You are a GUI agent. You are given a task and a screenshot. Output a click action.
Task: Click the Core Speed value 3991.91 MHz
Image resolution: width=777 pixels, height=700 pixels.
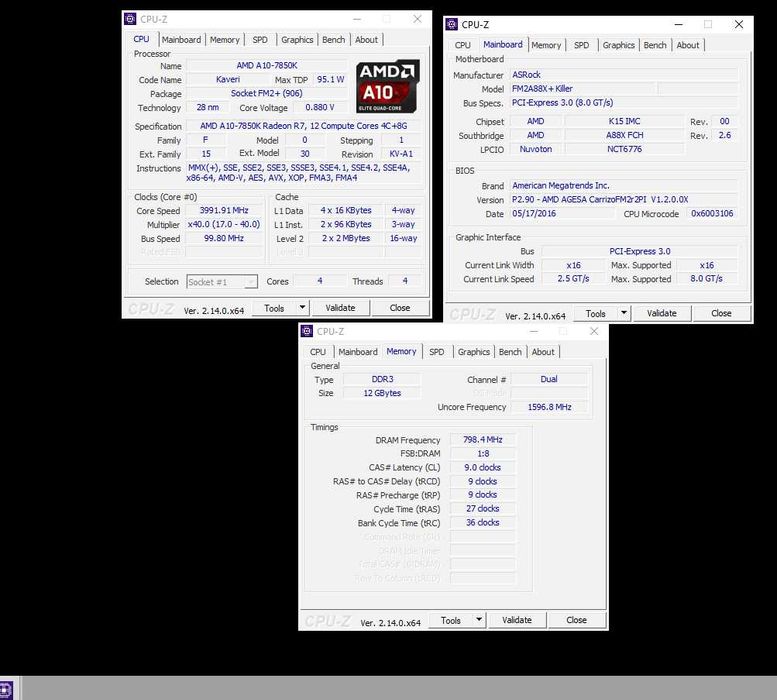pos(224,211)
